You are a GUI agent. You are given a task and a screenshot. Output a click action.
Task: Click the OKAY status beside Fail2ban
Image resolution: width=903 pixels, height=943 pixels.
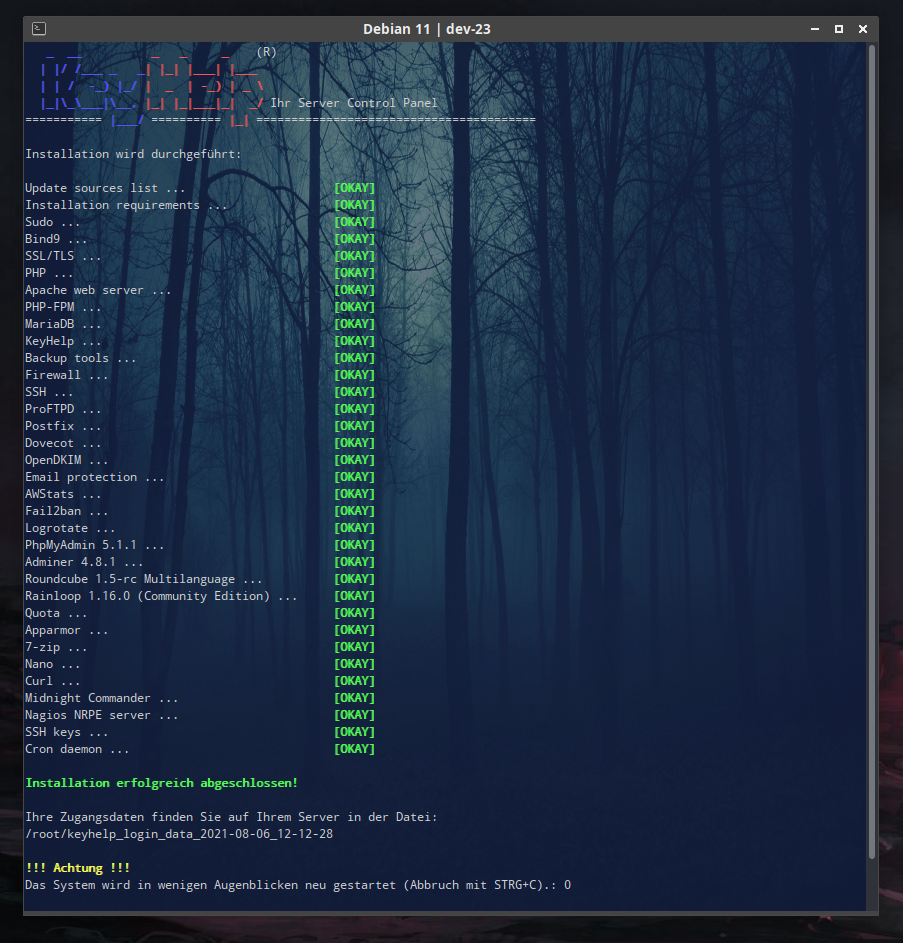point(354,511)
